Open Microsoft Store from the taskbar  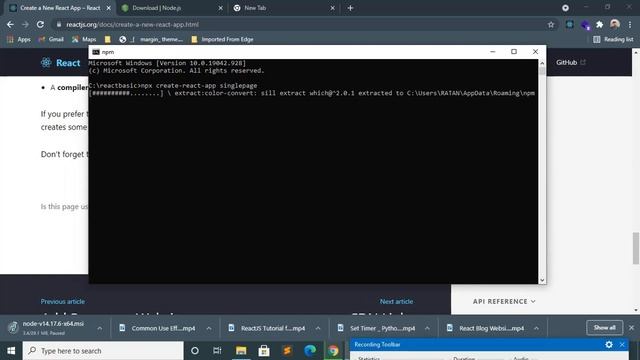(x=264, y=351)
